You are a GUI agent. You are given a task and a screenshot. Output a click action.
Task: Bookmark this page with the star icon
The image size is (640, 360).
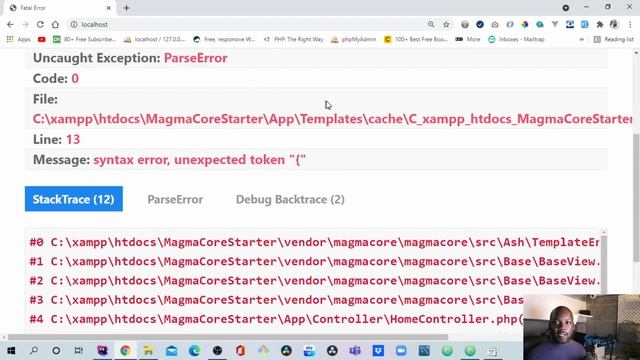click(446, 24)
